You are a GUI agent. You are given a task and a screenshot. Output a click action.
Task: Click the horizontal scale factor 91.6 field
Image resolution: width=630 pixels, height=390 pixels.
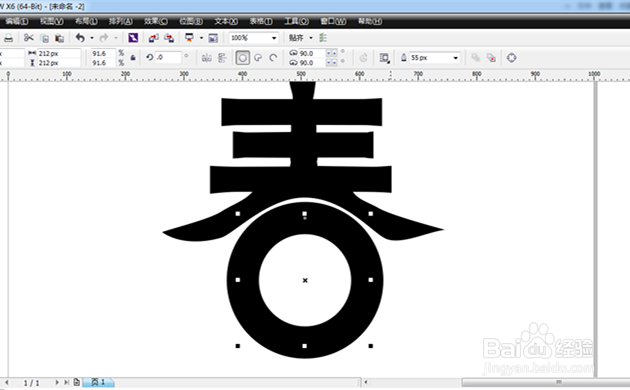[103, 53]
